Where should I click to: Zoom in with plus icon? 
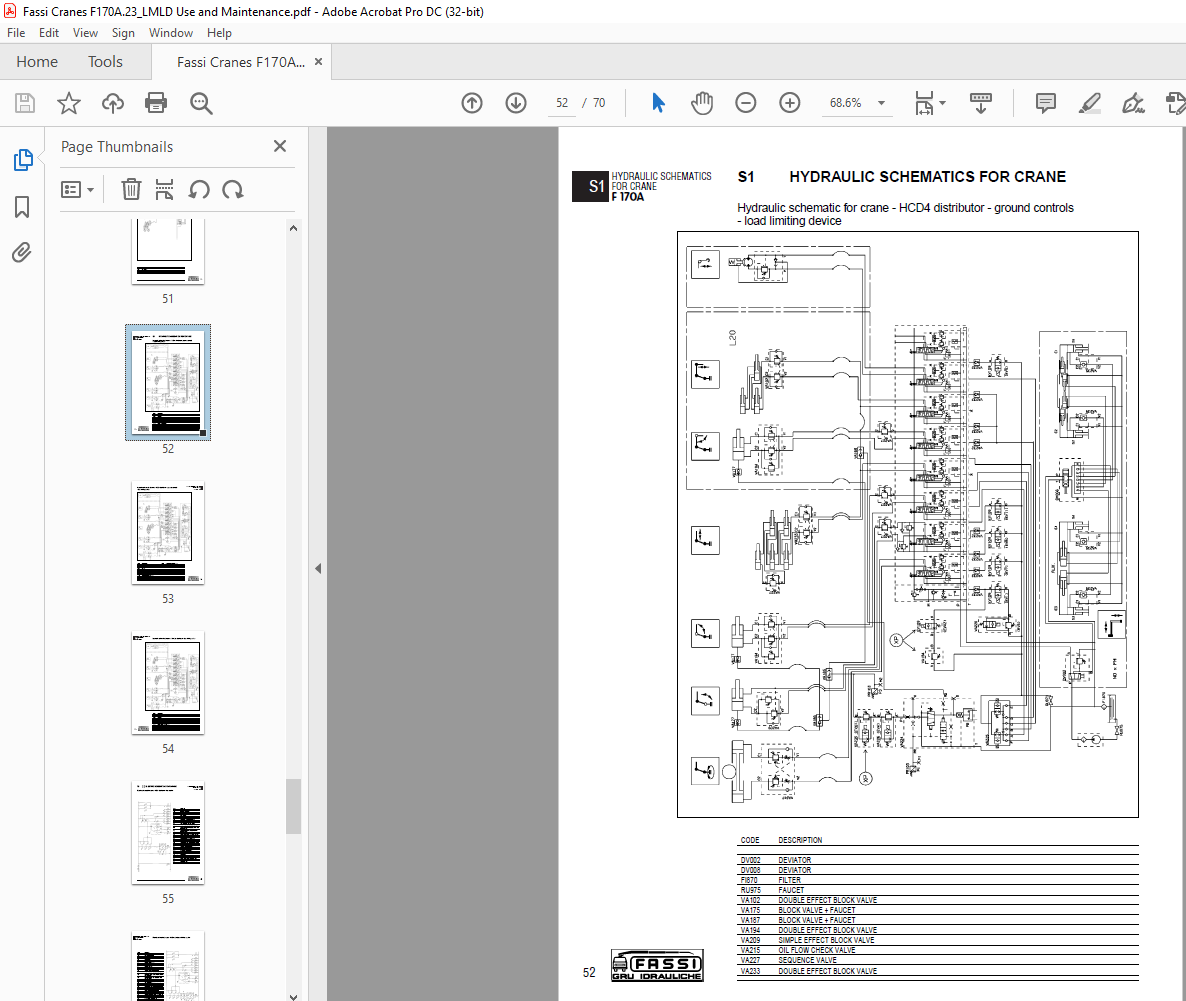790,103
